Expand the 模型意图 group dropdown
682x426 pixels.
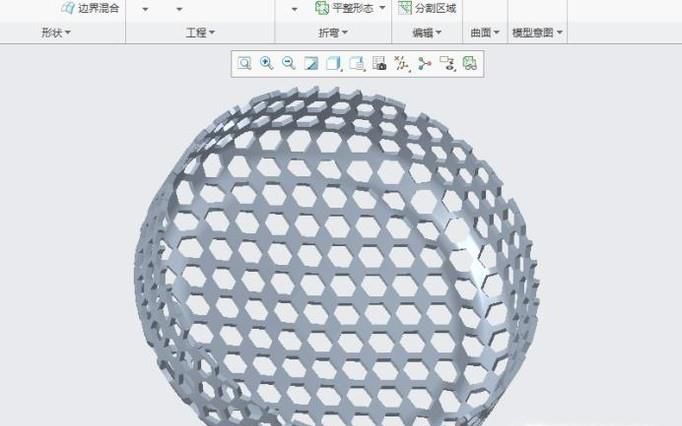coord(537,33)
